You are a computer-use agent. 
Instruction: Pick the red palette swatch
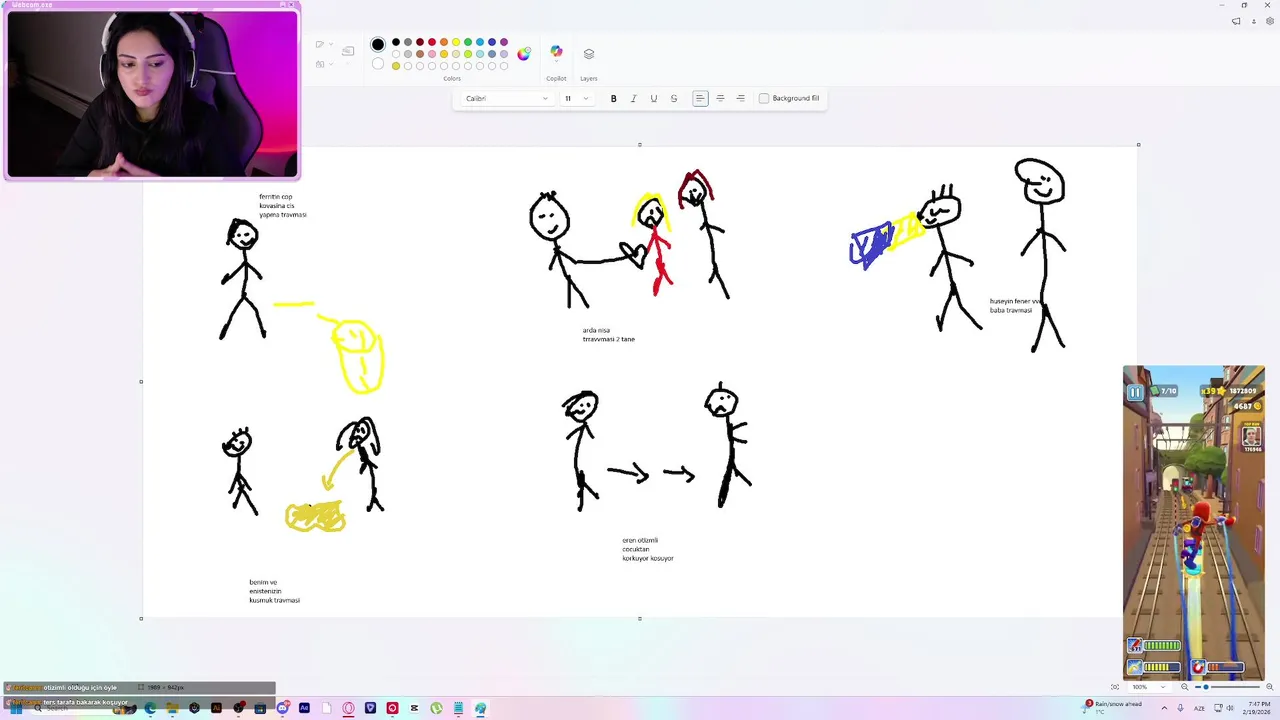432,42
